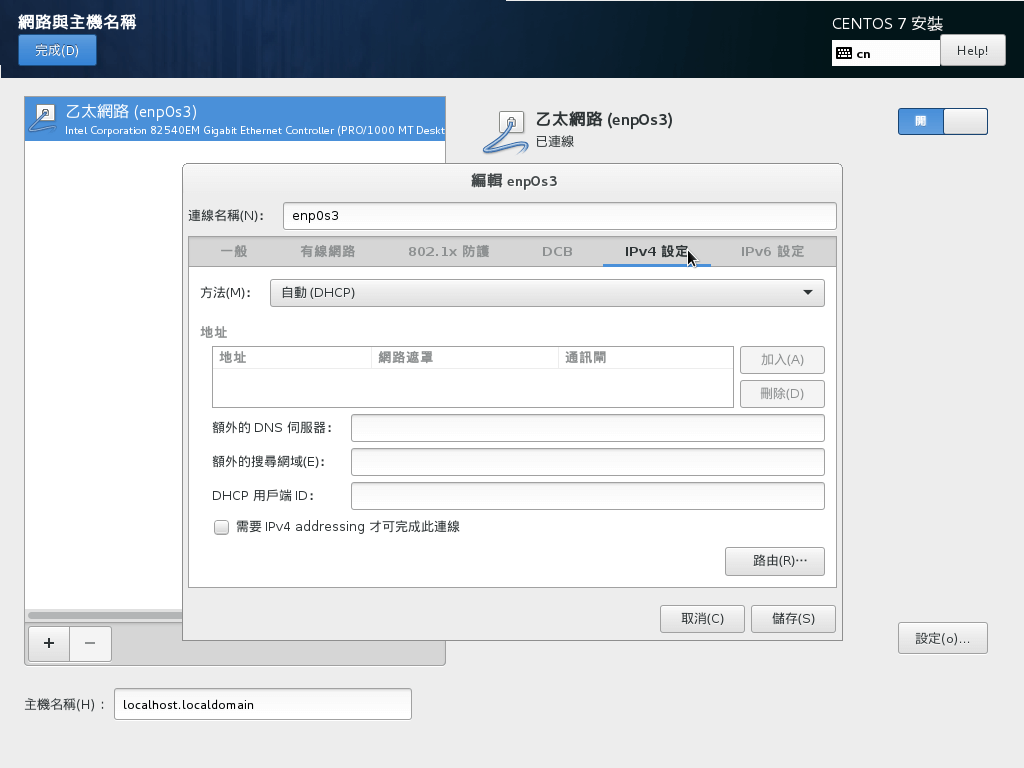
Task: Open the DCB tab
Action: point(557,251)
